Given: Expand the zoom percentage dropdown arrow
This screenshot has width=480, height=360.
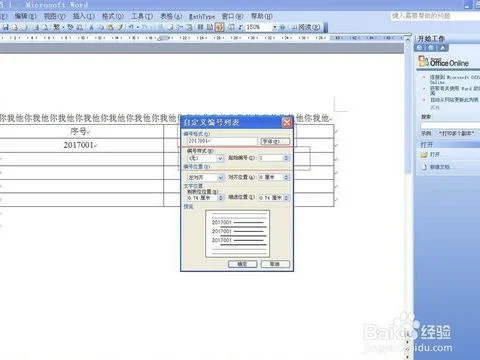Looking at the screenshot, I should pyautogui.click(x=275, y=27).
